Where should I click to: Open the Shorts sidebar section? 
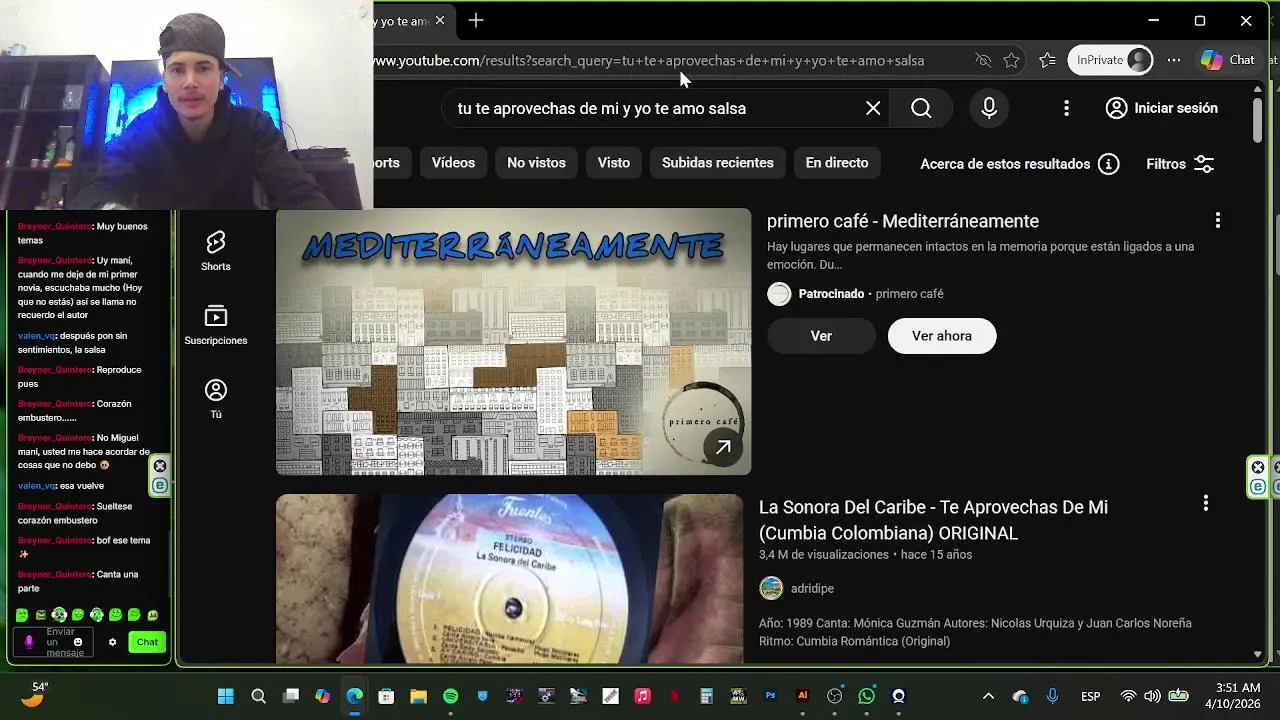[x=215, y=251]
